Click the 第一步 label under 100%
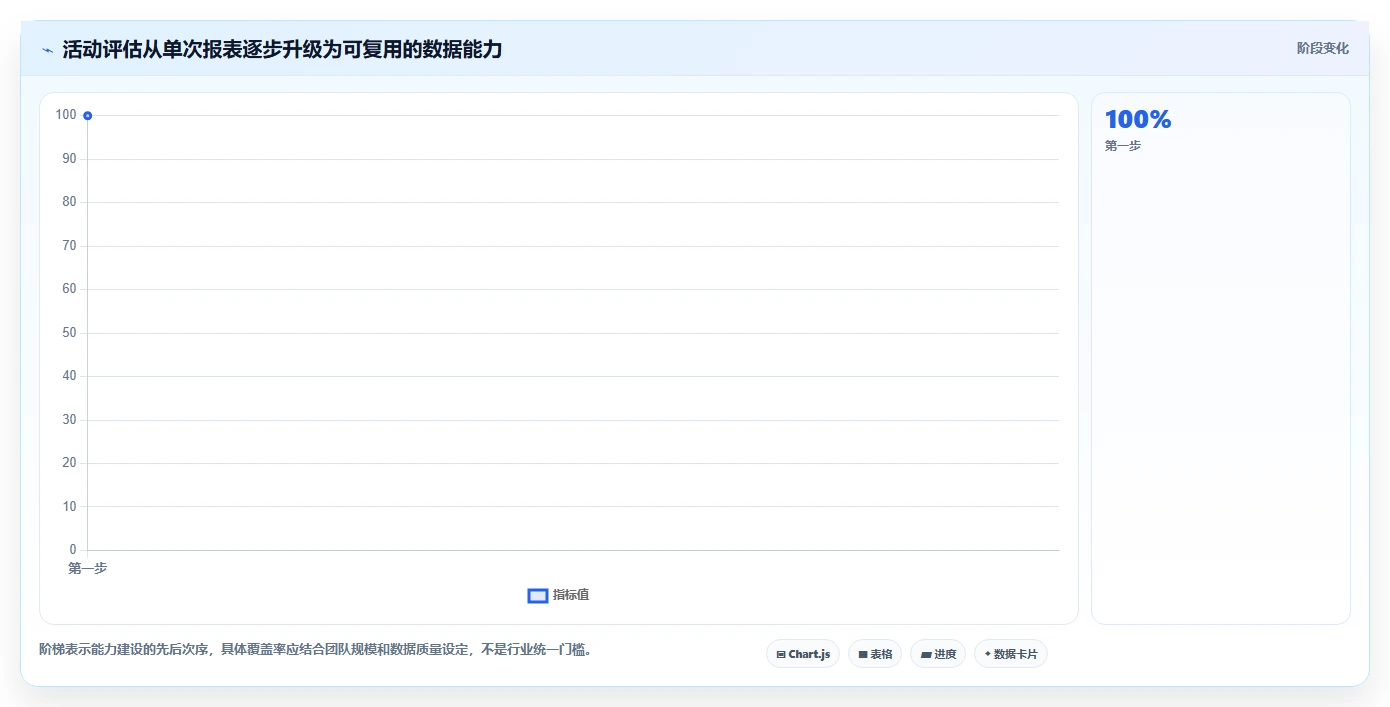The image size is (1390, 707). click(1123, 146)
